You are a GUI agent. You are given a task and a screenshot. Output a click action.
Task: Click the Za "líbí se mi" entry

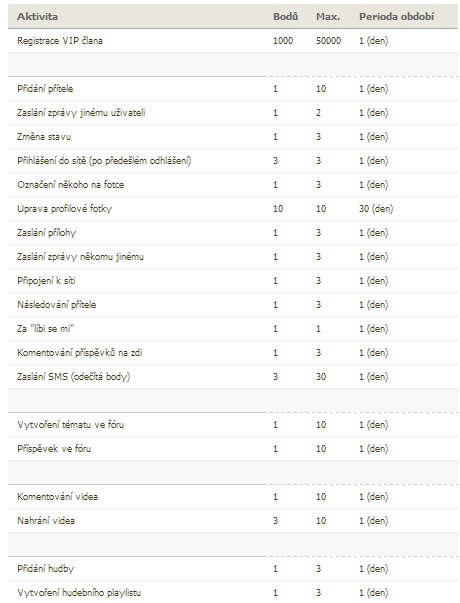tap(45, 329)
